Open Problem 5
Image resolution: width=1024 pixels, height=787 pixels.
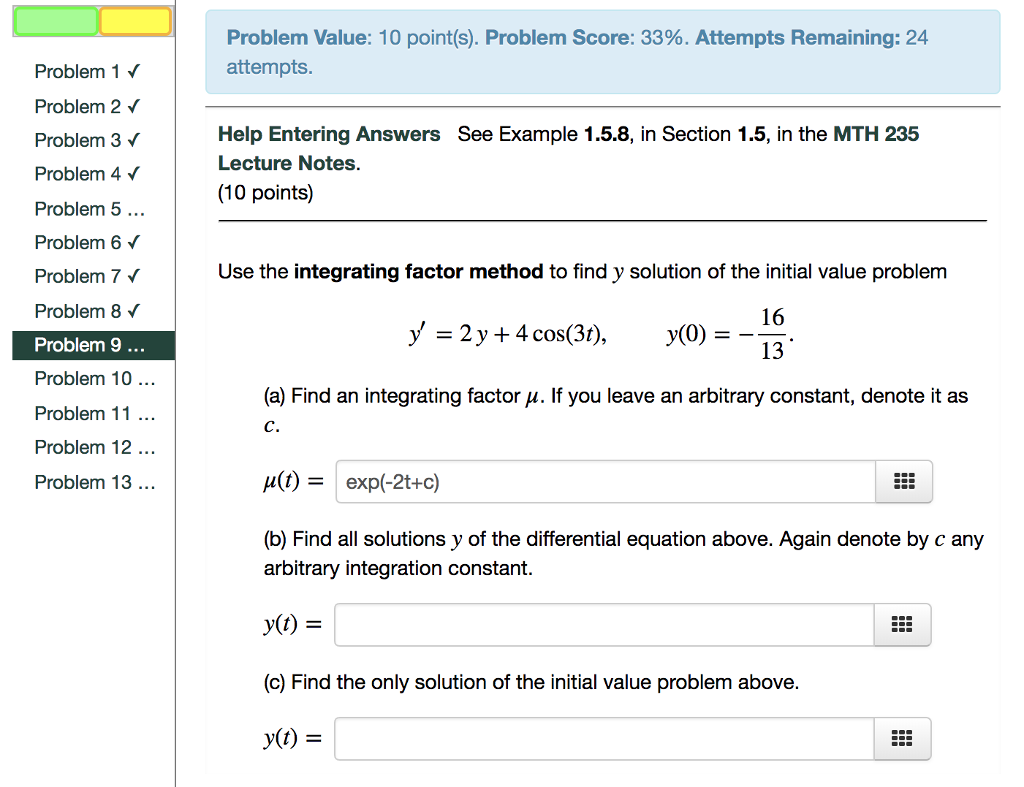click(80, 208)
